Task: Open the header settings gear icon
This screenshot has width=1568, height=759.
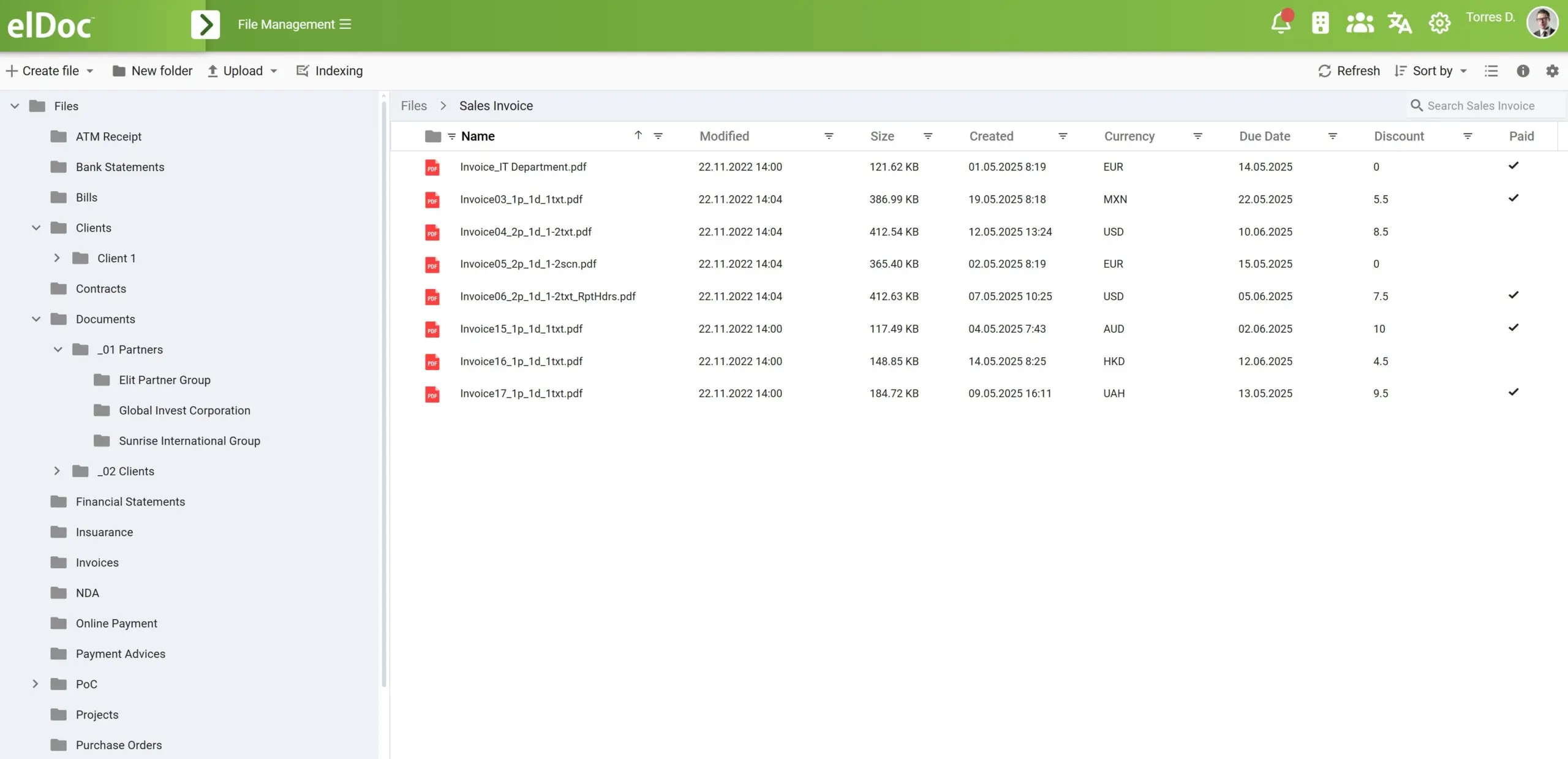Action: click(x=1439, y=24)
